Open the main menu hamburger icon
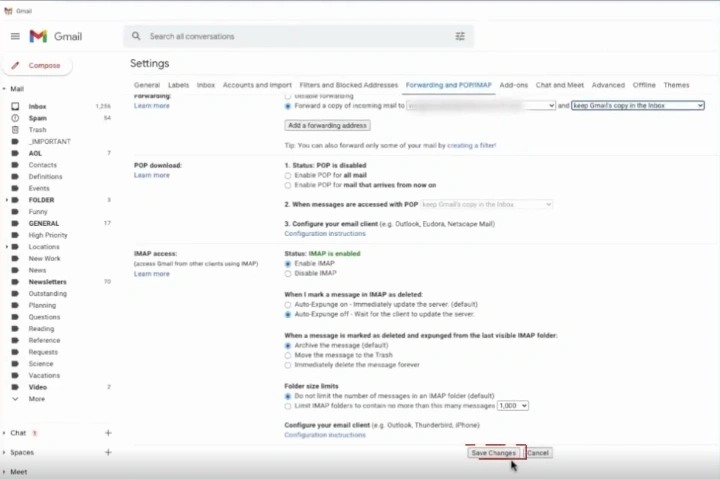Image resolution: width=720 pixels, height=479 pixels. pyautogui.click(x=15, y=36)
